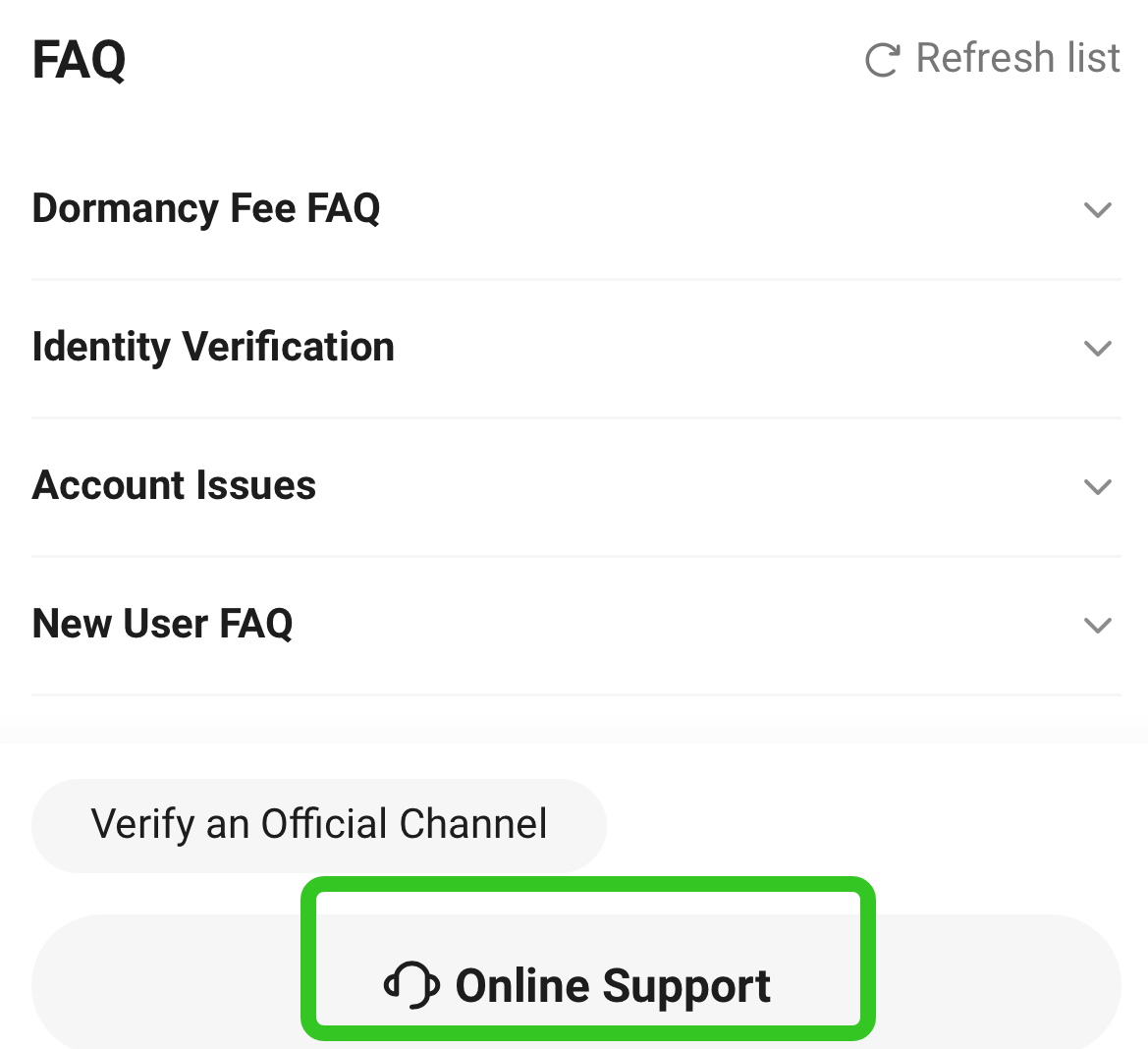Click the headset icon beside Online Support

pos(411,985)
